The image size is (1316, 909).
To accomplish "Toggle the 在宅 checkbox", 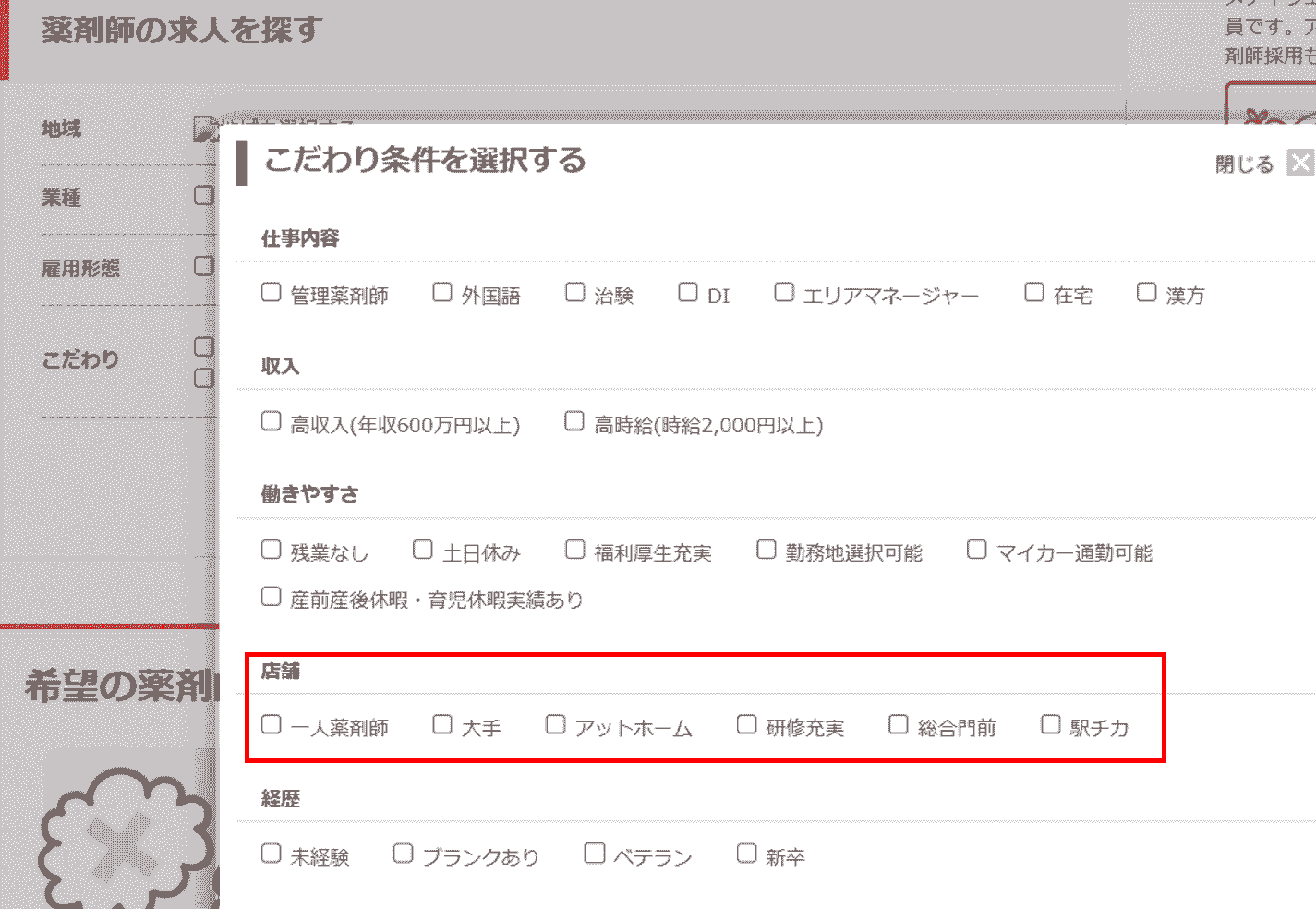I will 1034,293.
